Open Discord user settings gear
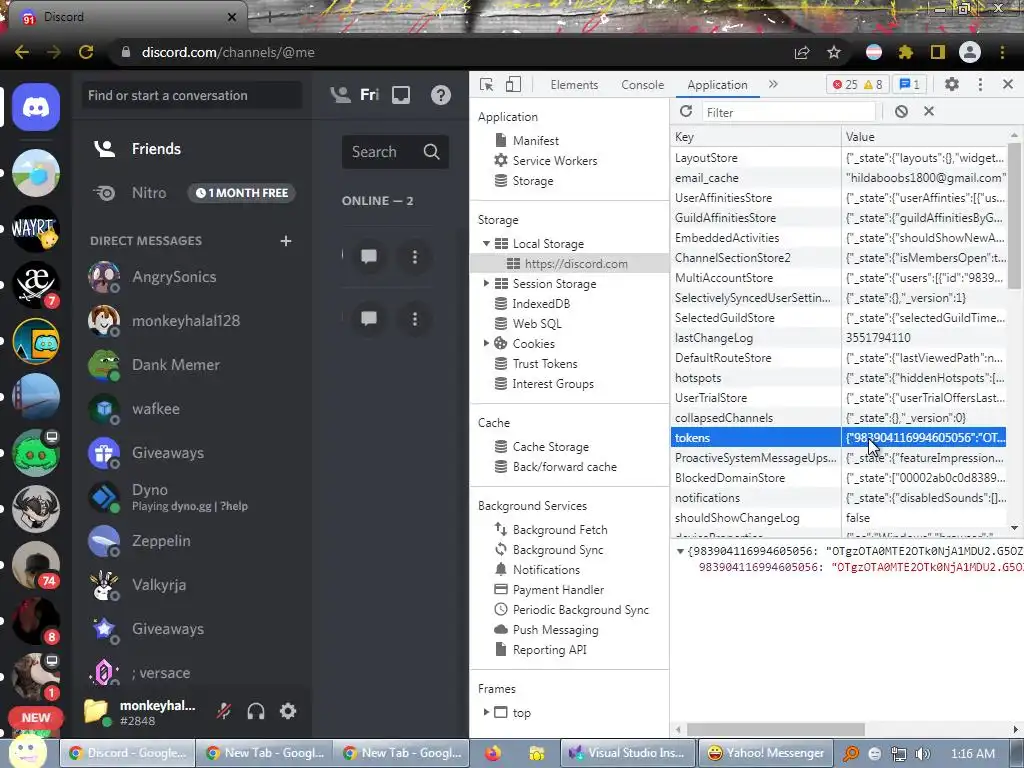The width and height of the screenshot is (1024, 768). 288,711
